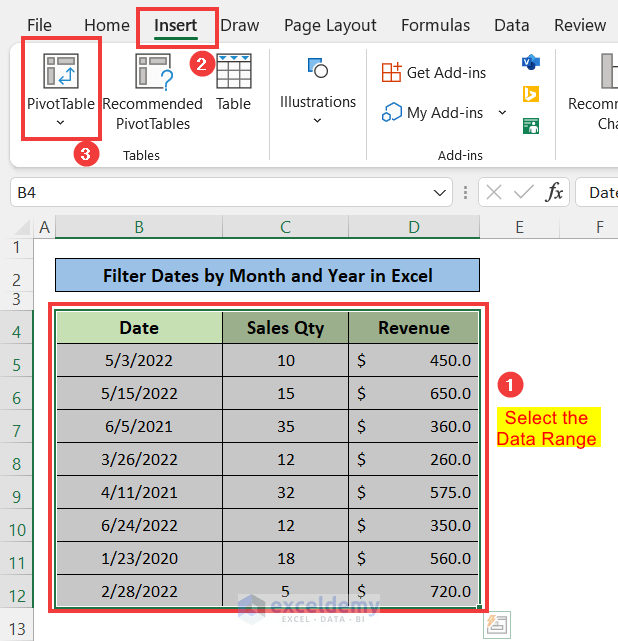Select row 13 header
This screenshot has height=641, width=618.
point(16,625)
